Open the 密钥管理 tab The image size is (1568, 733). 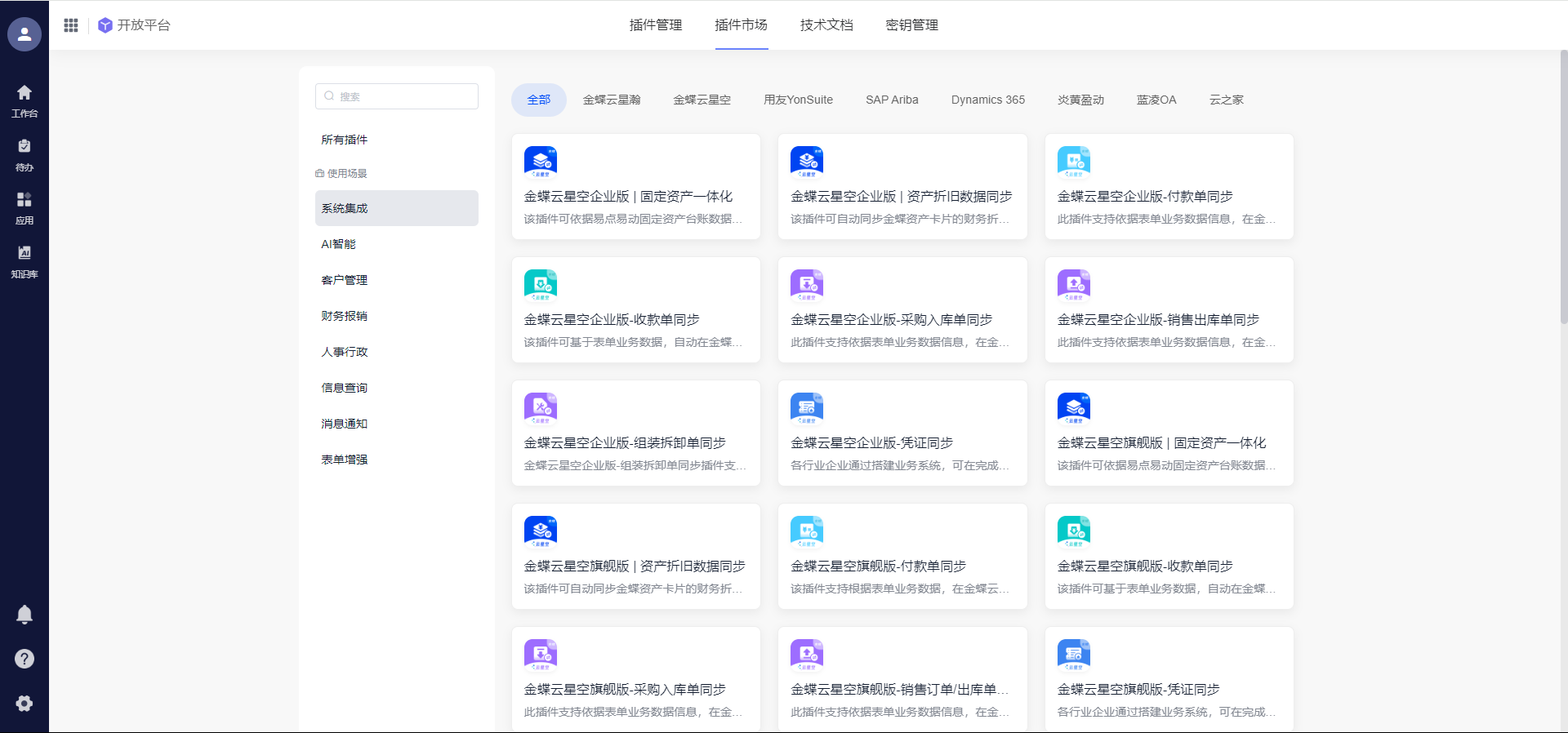click(911, 25)
